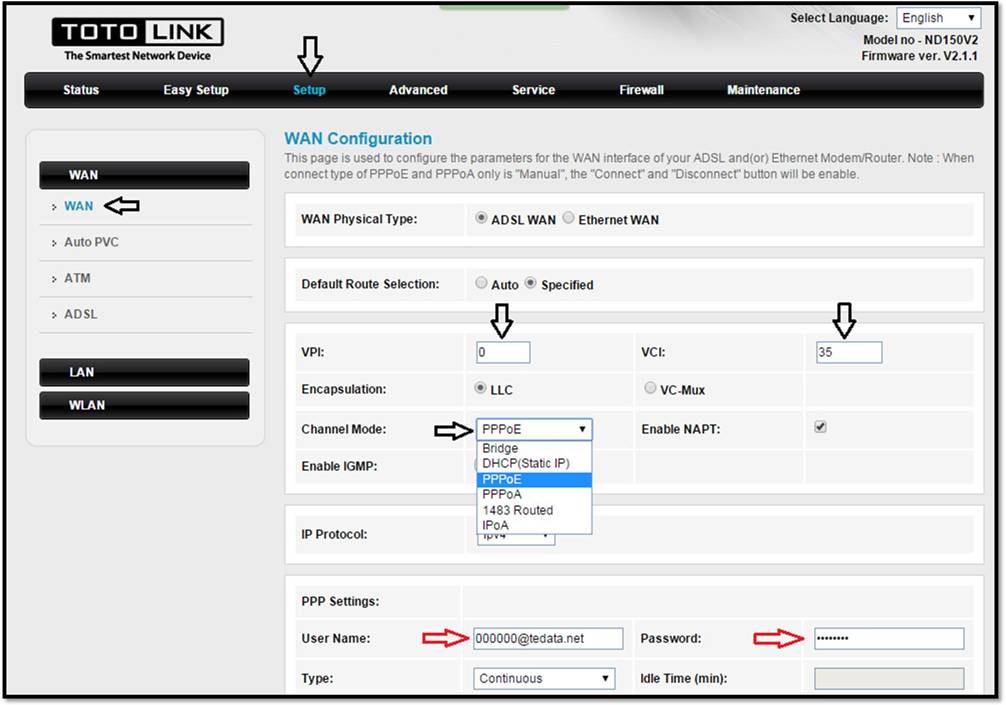This screenshot has width=1006, height=705.
Task: Choose PPPoE in the dropdown list
Action: point(534,479)
